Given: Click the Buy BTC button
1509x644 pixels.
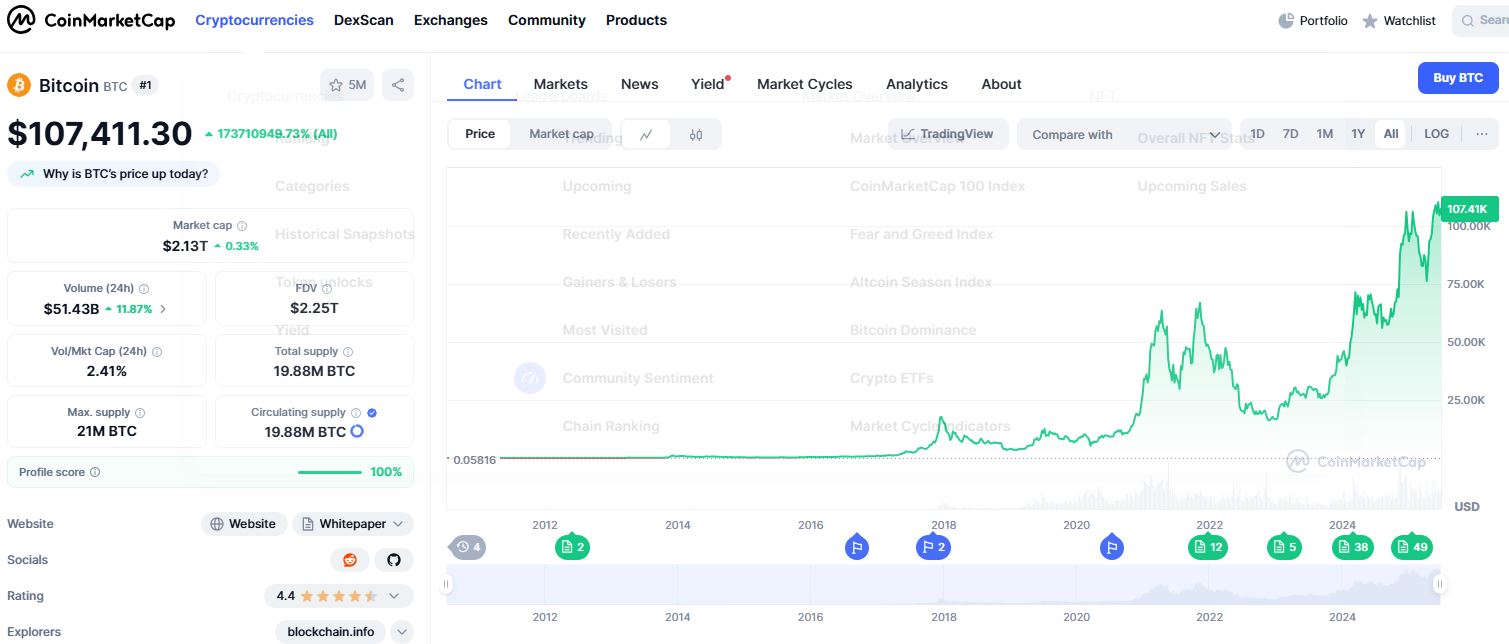Looking at the screenshot, I should click(1458, 78).
